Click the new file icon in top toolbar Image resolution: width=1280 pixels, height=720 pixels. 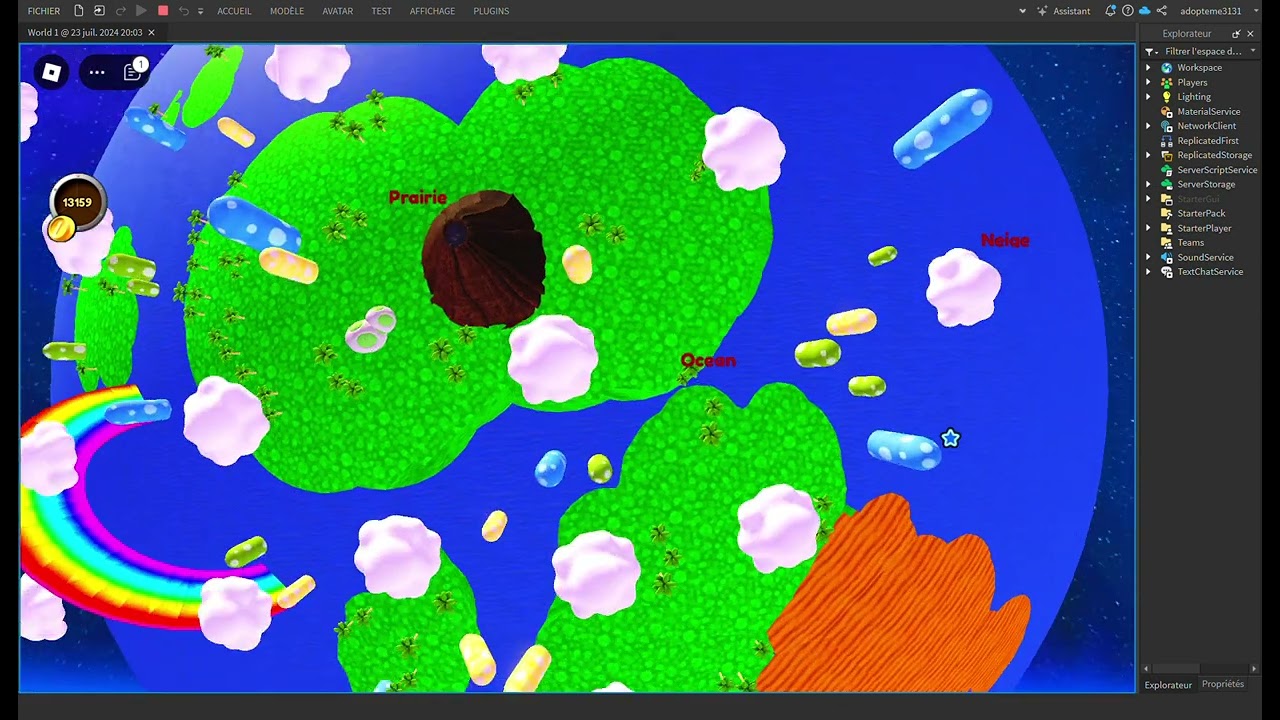(79, 11)
